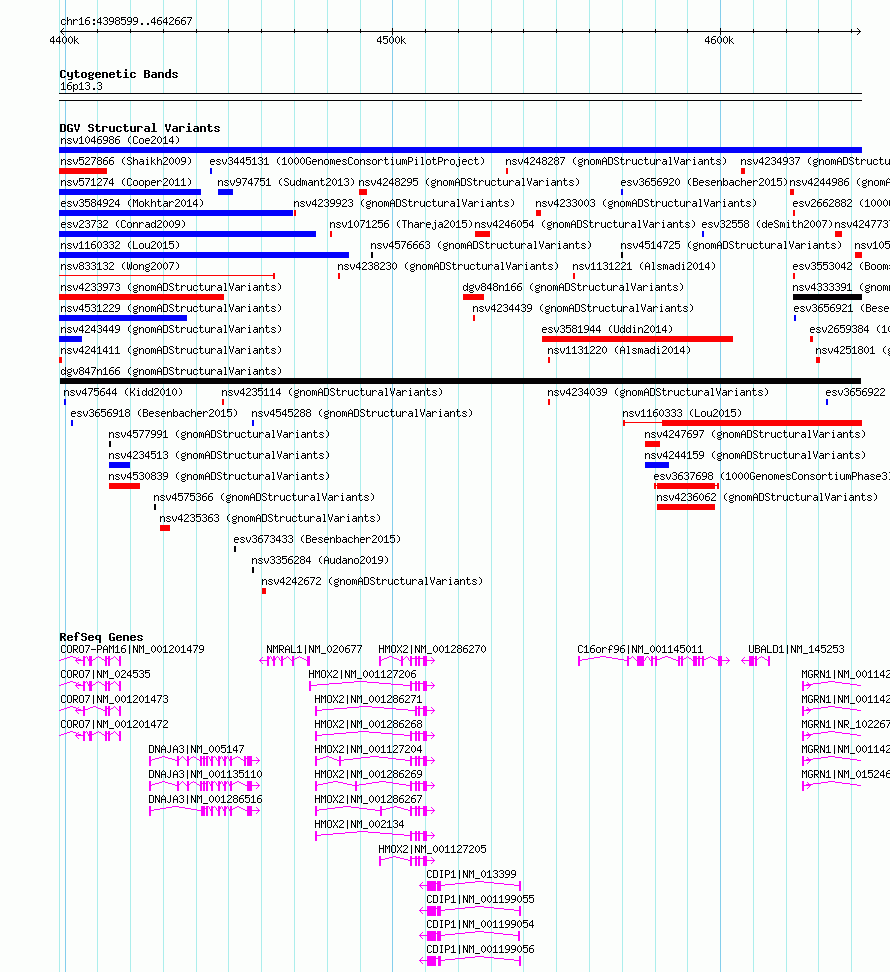Select nsv4577991 gnomAD variant label
The image size is (890, 972).
point(219,434)
